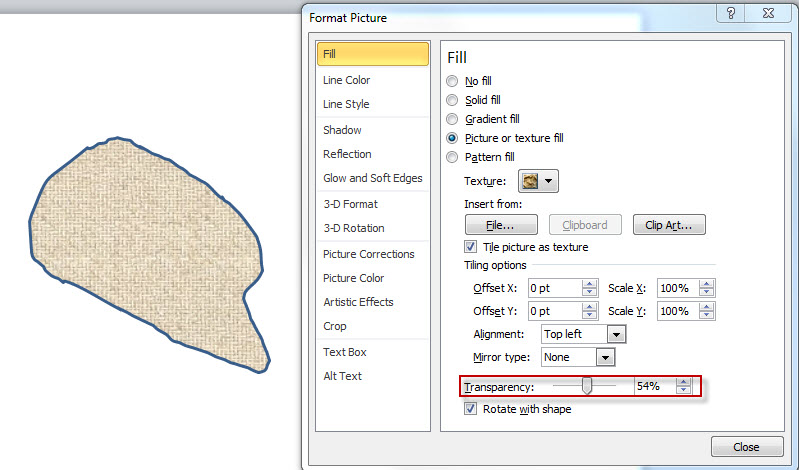The image size is (799, 470).
Task: Click the Clipboard insert button
Action: (x=585, y=225)
